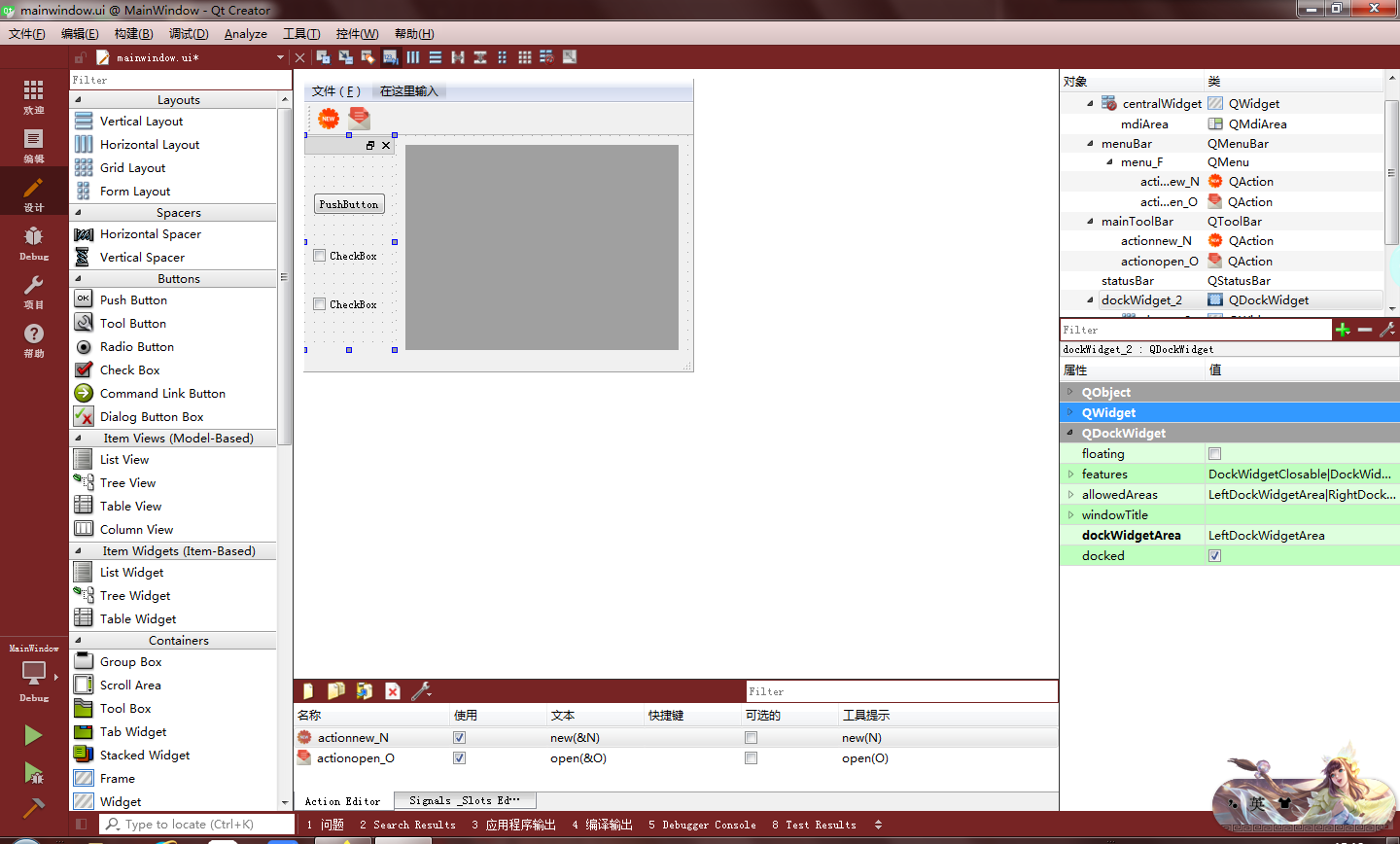Select the Edit Tab Order mode
Image resolution: width=1400 pixels, height=844 pixels.
[x=390, y=56]
